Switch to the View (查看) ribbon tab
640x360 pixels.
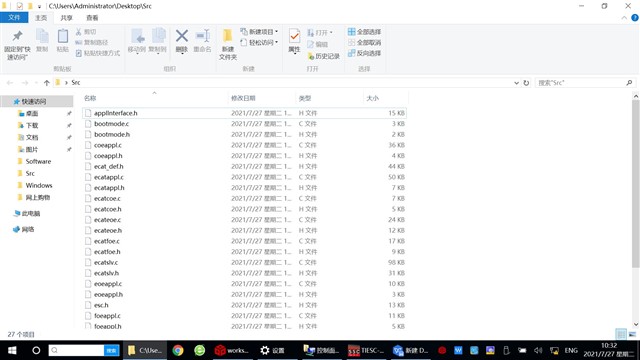point(92,18)
